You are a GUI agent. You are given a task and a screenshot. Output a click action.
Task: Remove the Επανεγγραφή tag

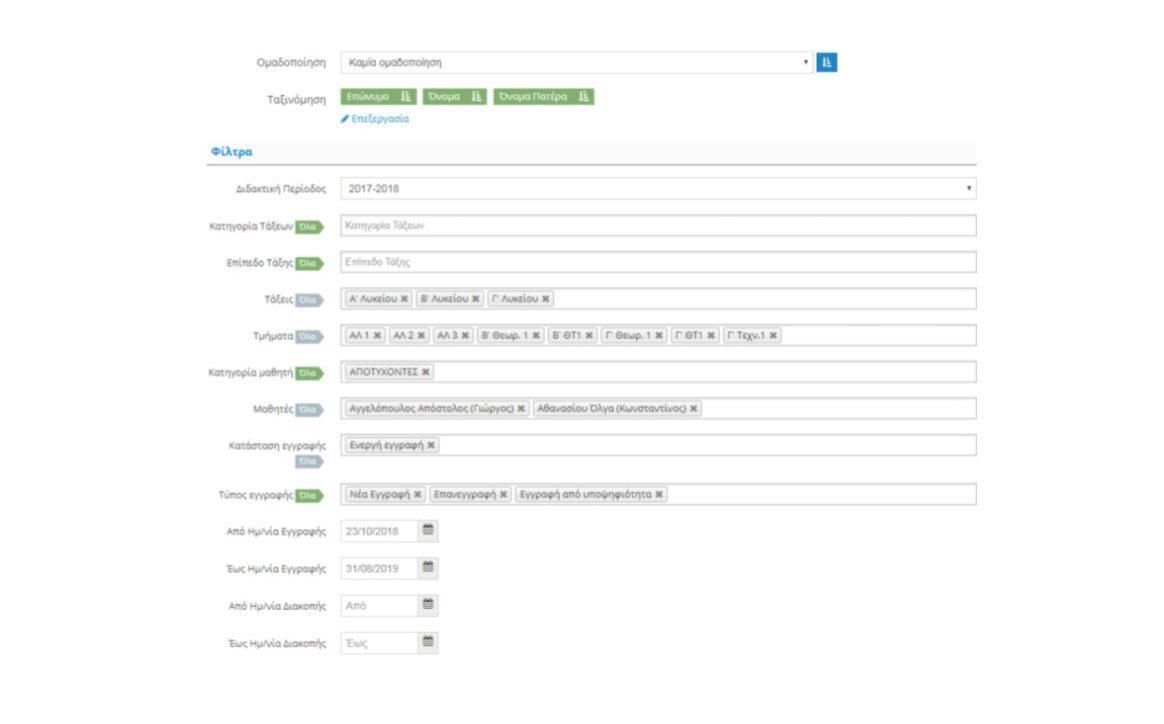(x=503, y=495)
